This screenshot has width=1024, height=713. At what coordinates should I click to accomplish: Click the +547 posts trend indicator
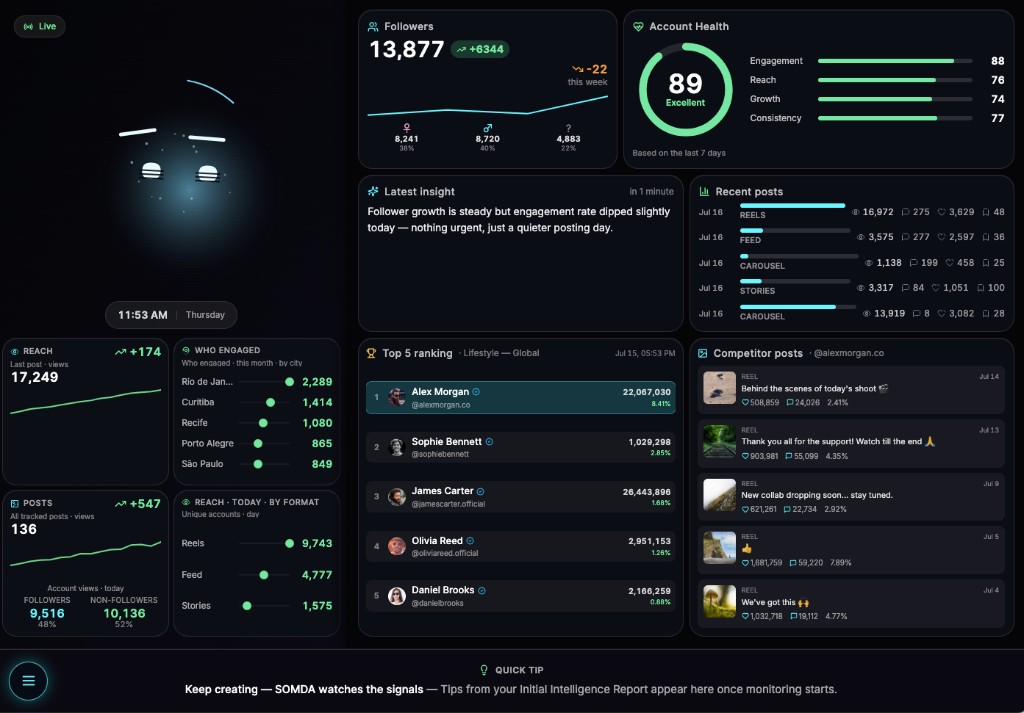click(138, 503)
